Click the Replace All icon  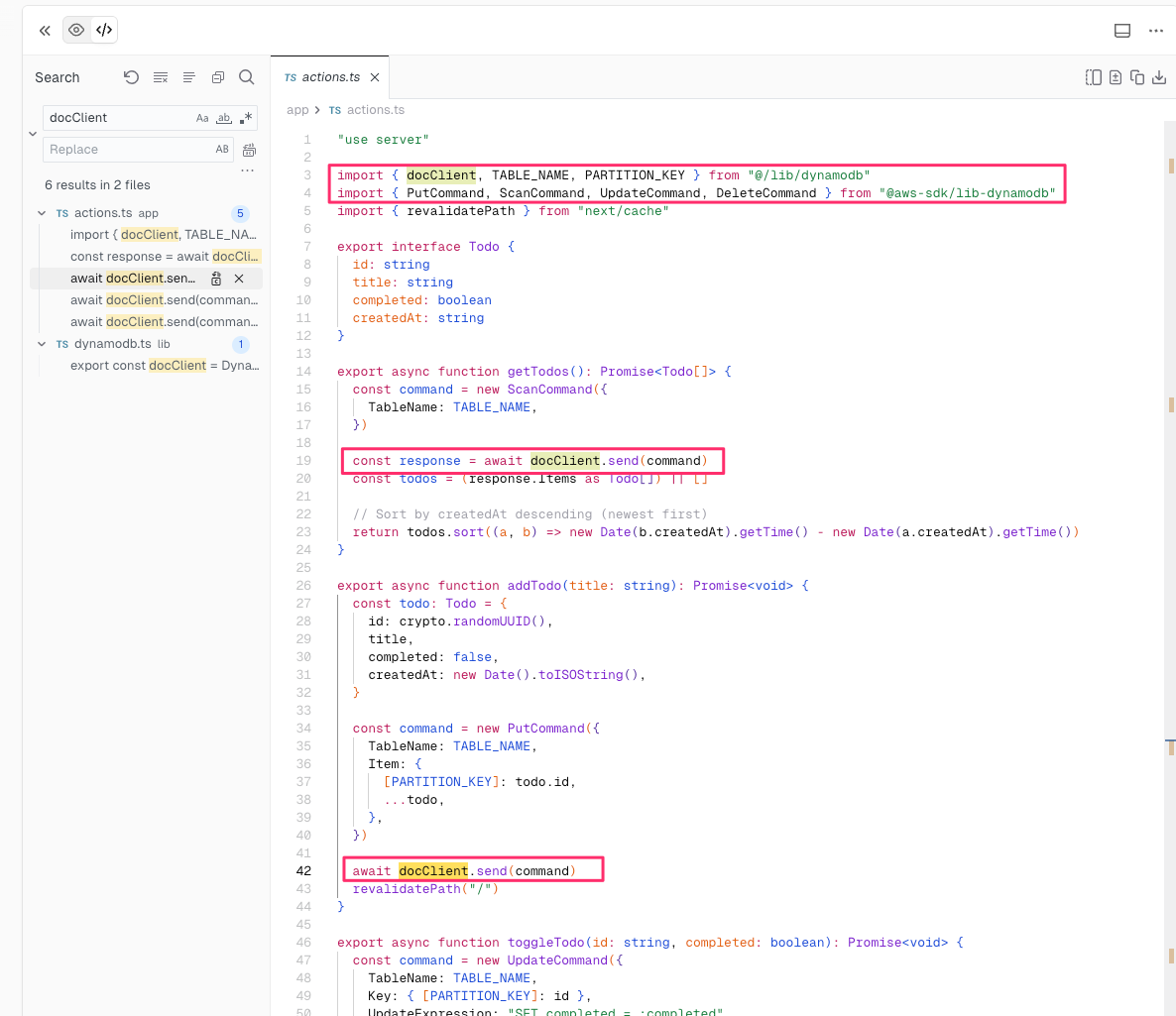point(249,150)
